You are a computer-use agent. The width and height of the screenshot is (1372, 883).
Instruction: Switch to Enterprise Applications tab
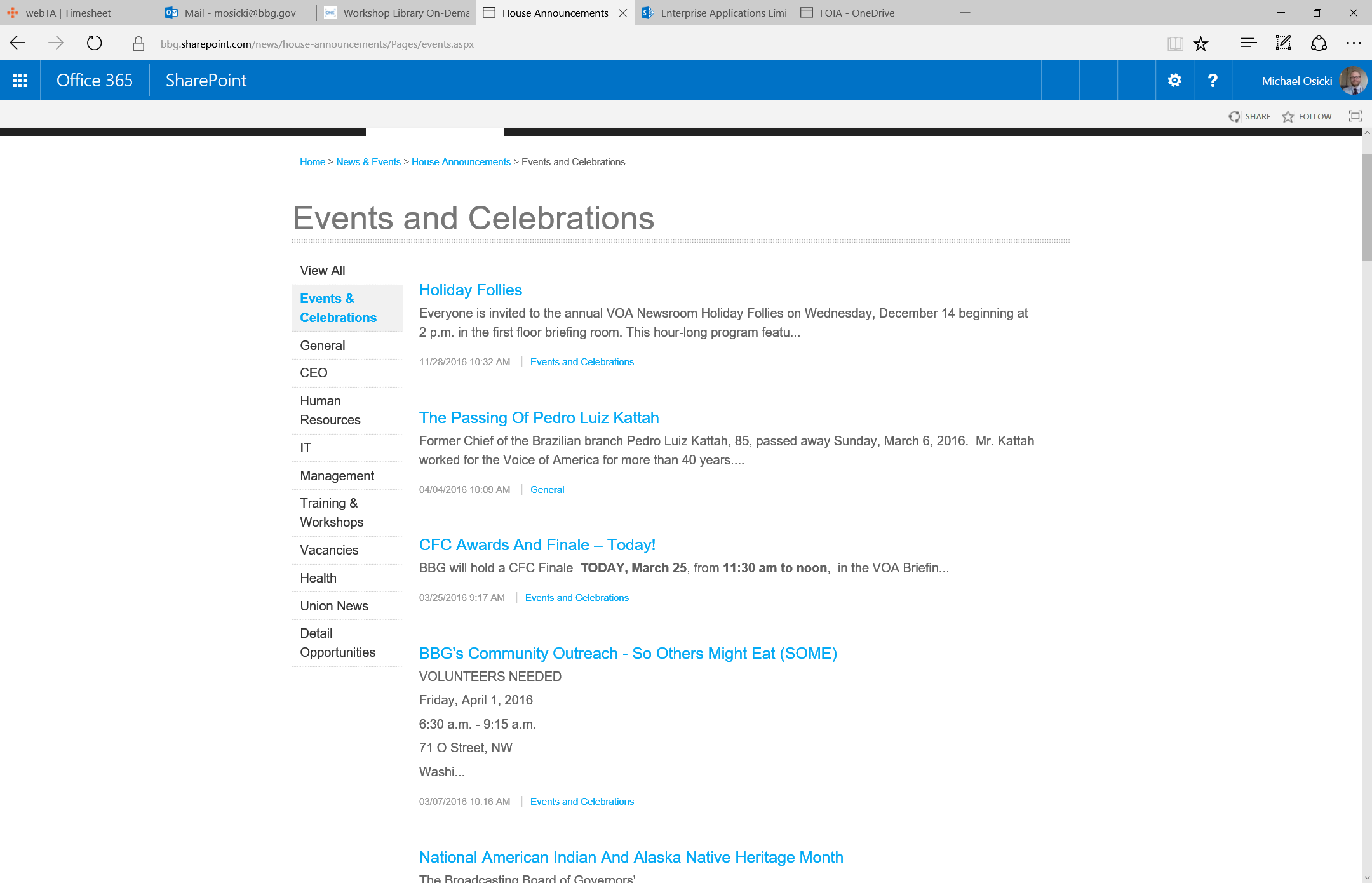pyautogui.click(x=714, y=13)
